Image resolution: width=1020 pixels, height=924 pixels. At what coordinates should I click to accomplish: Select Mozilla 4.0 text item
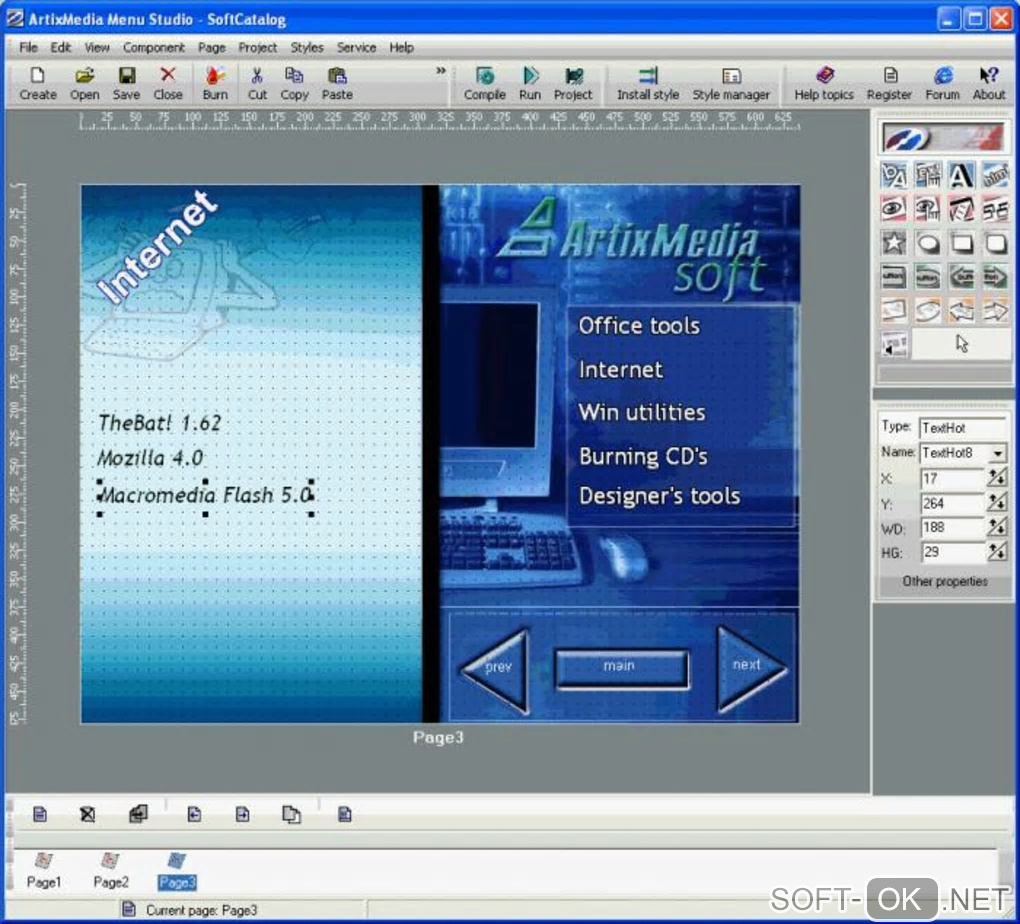(150, 458)
